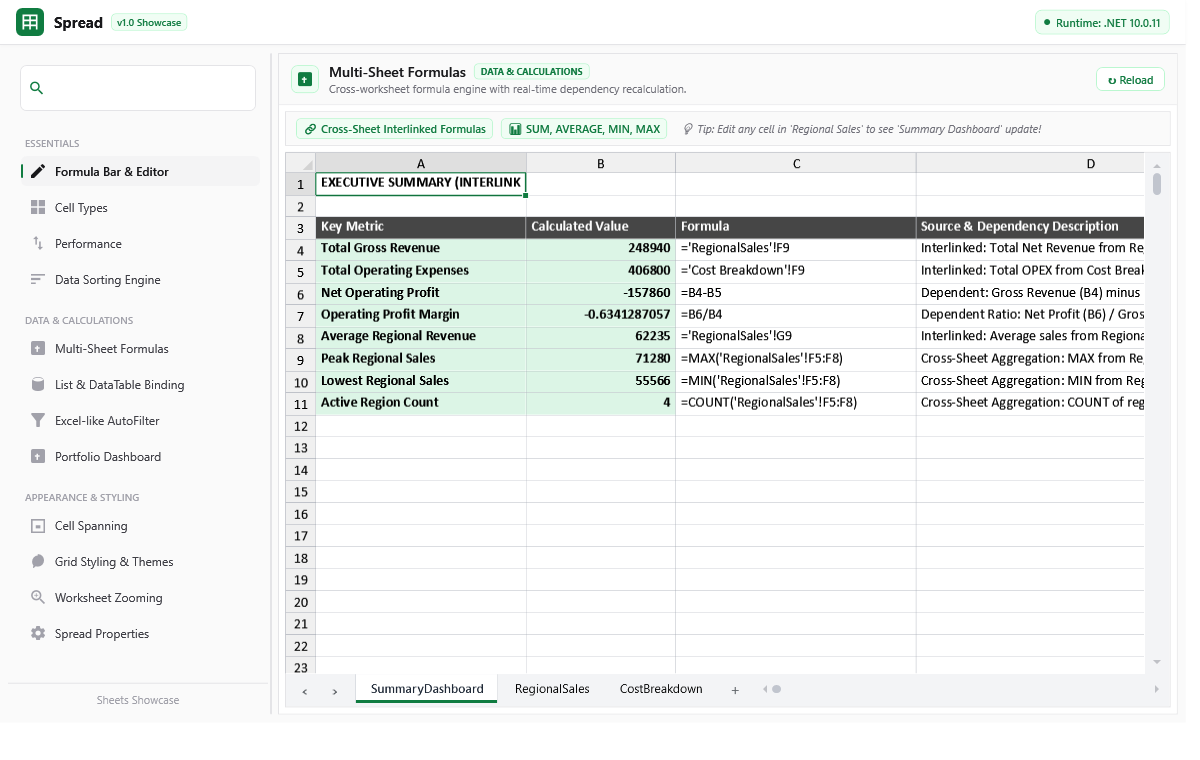1200x760 pixels.
Task: Select the Total Gross Revenue cell
Action: tap(421, 249)
